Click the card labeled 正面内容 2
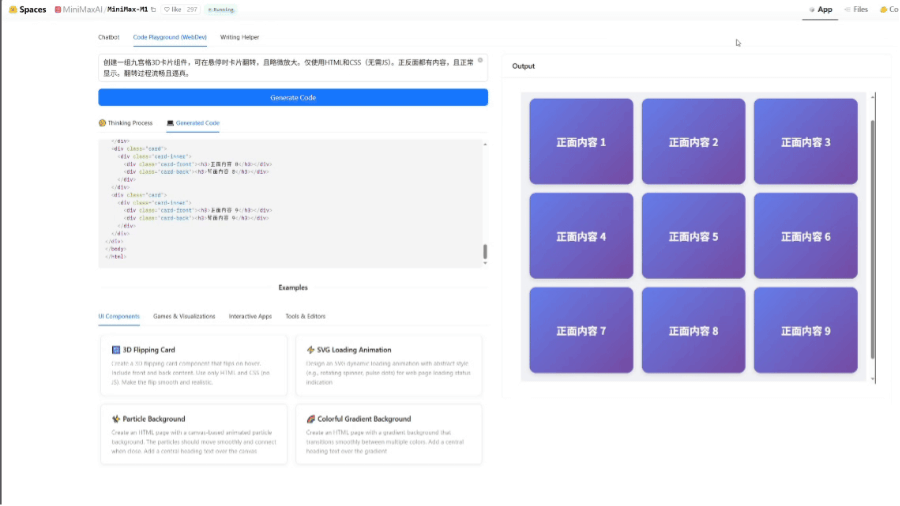The width and height of the screenshot is (900, 506). click(693, 141)
